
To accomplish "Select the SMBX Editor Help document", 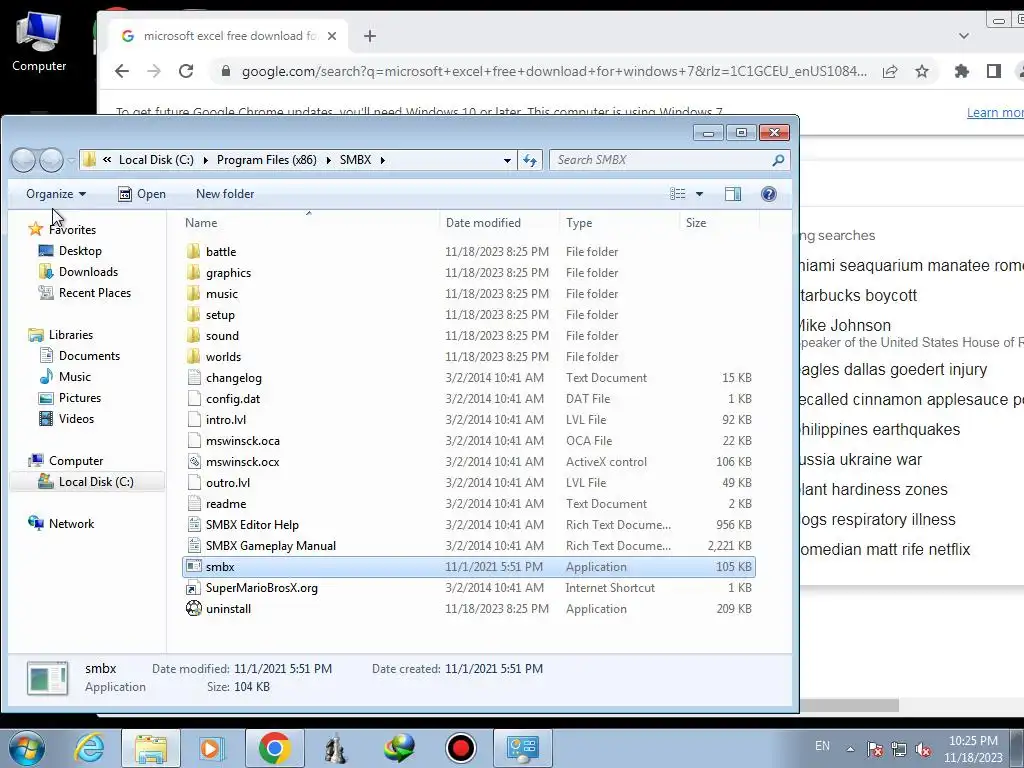I will 251,524.
